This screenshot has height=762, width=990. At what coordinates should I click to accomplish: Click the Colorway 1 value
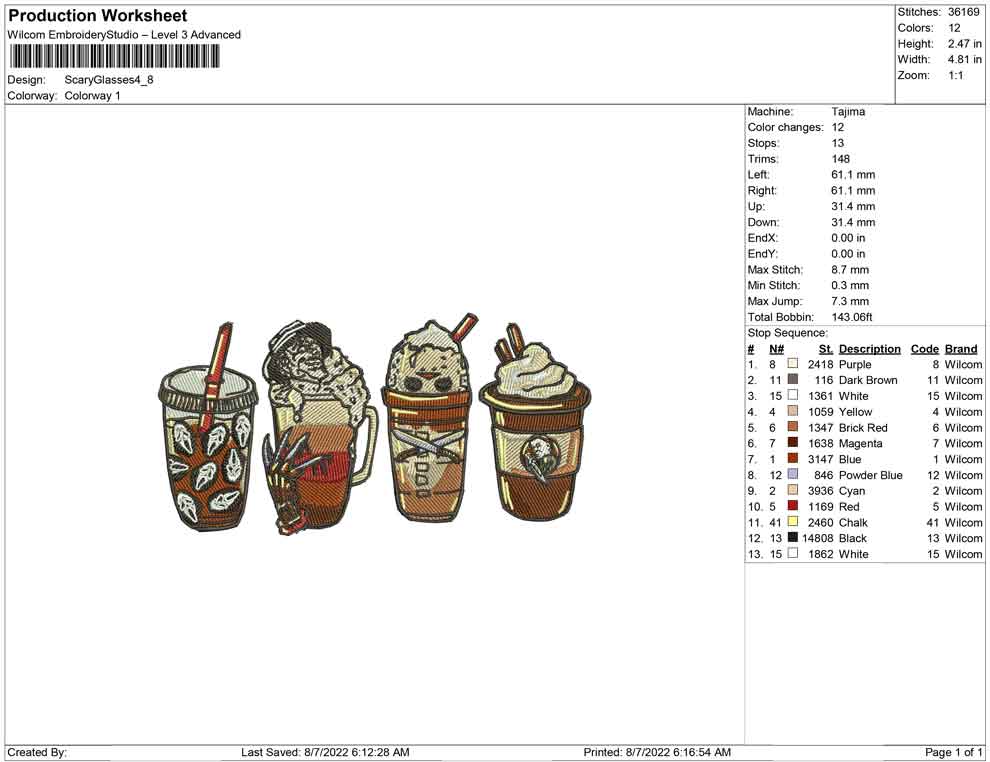click(92, 95)
